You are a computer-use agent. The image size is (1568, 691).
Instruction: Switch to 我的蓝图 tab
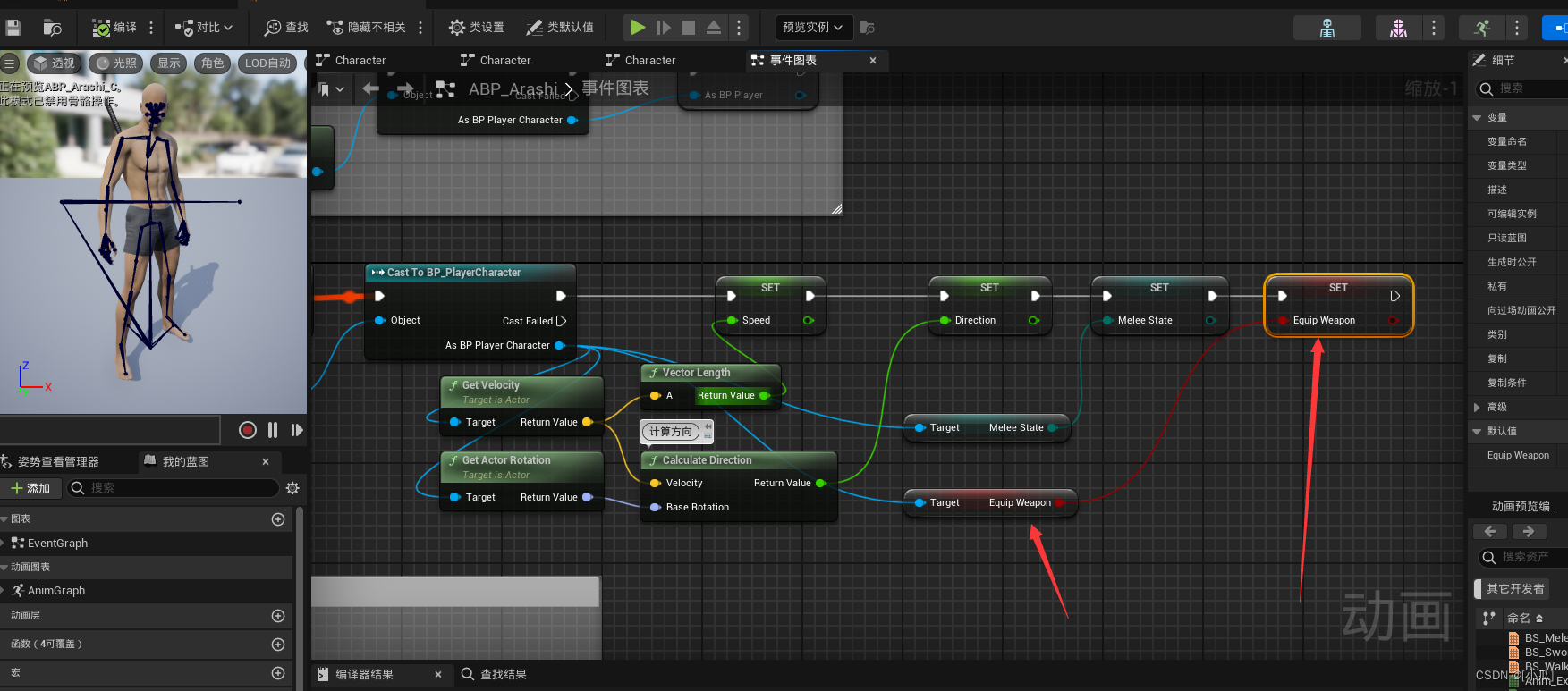coord(186,461)
